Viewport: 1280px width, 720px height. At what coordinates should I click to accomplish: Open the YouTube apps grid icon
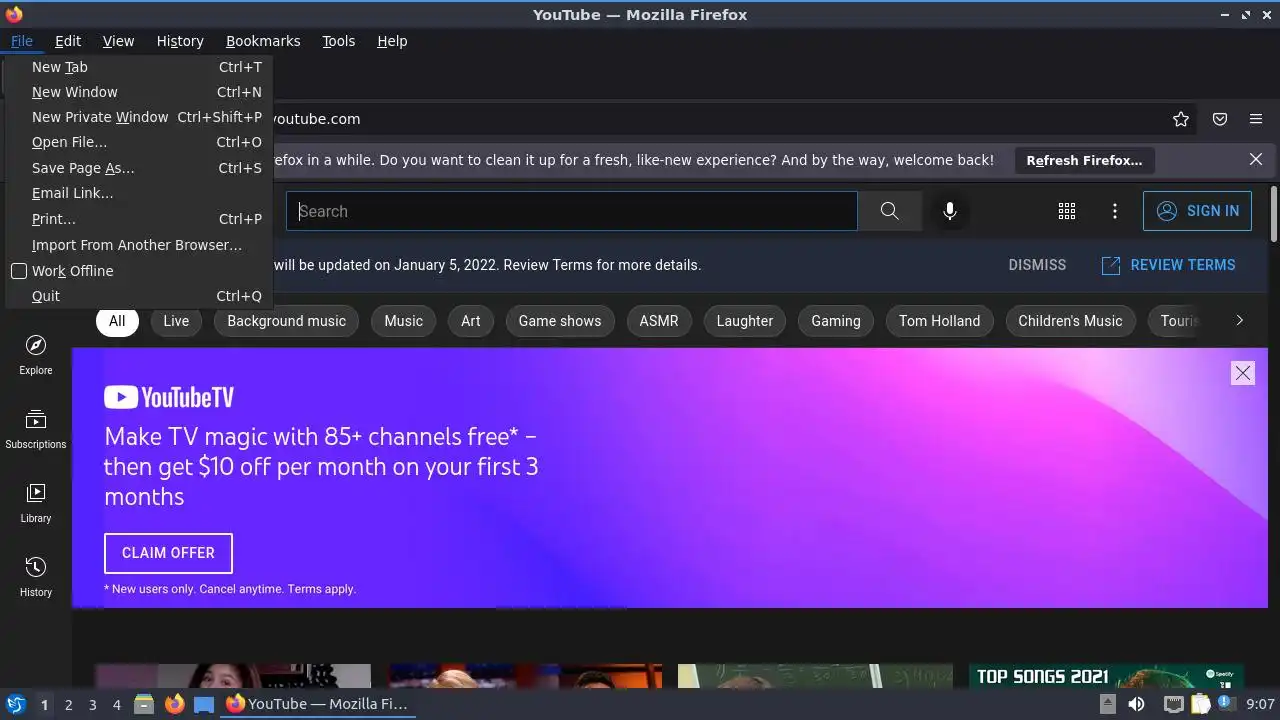point(1067,211)
